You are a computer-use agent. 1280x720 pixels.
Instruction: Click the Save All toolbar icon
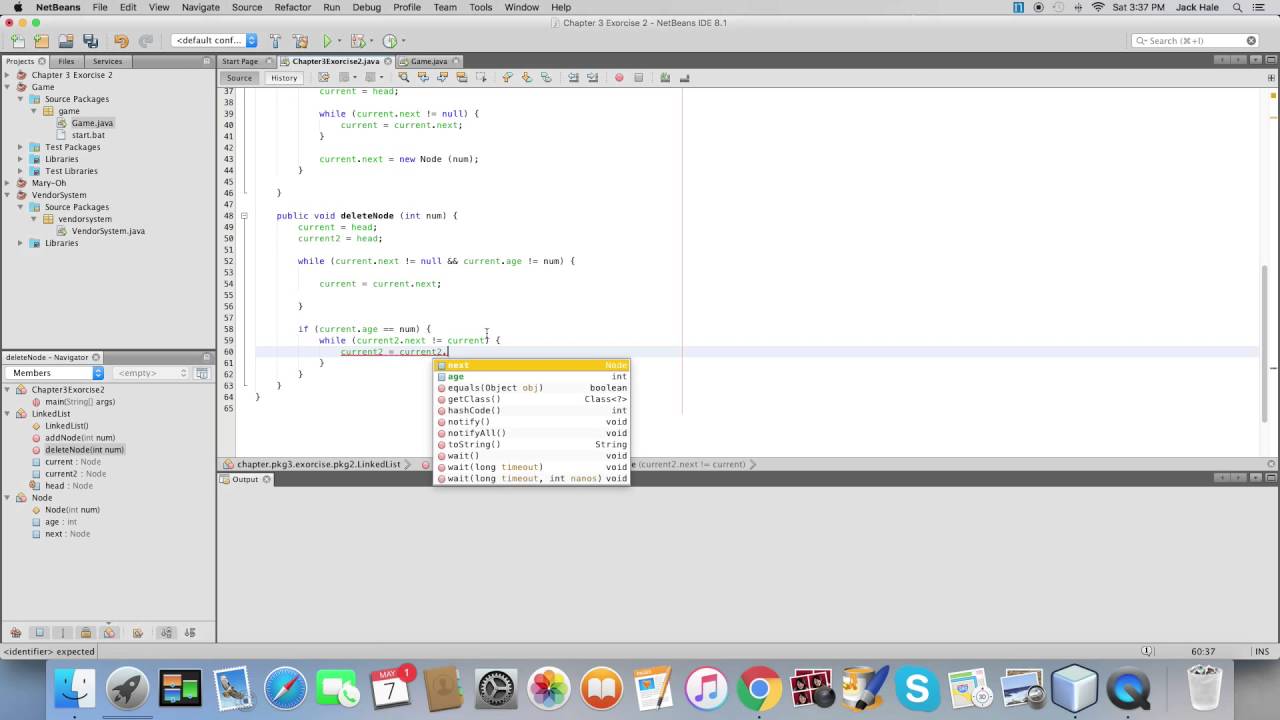(x=91, y=41)
